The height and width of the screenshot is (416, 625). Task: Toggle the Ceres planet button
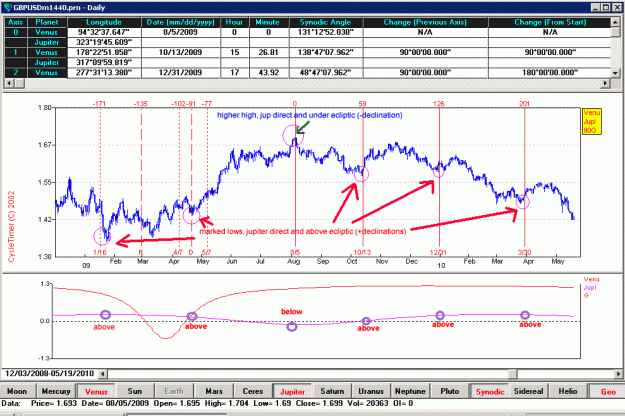[x=253, y=391]
